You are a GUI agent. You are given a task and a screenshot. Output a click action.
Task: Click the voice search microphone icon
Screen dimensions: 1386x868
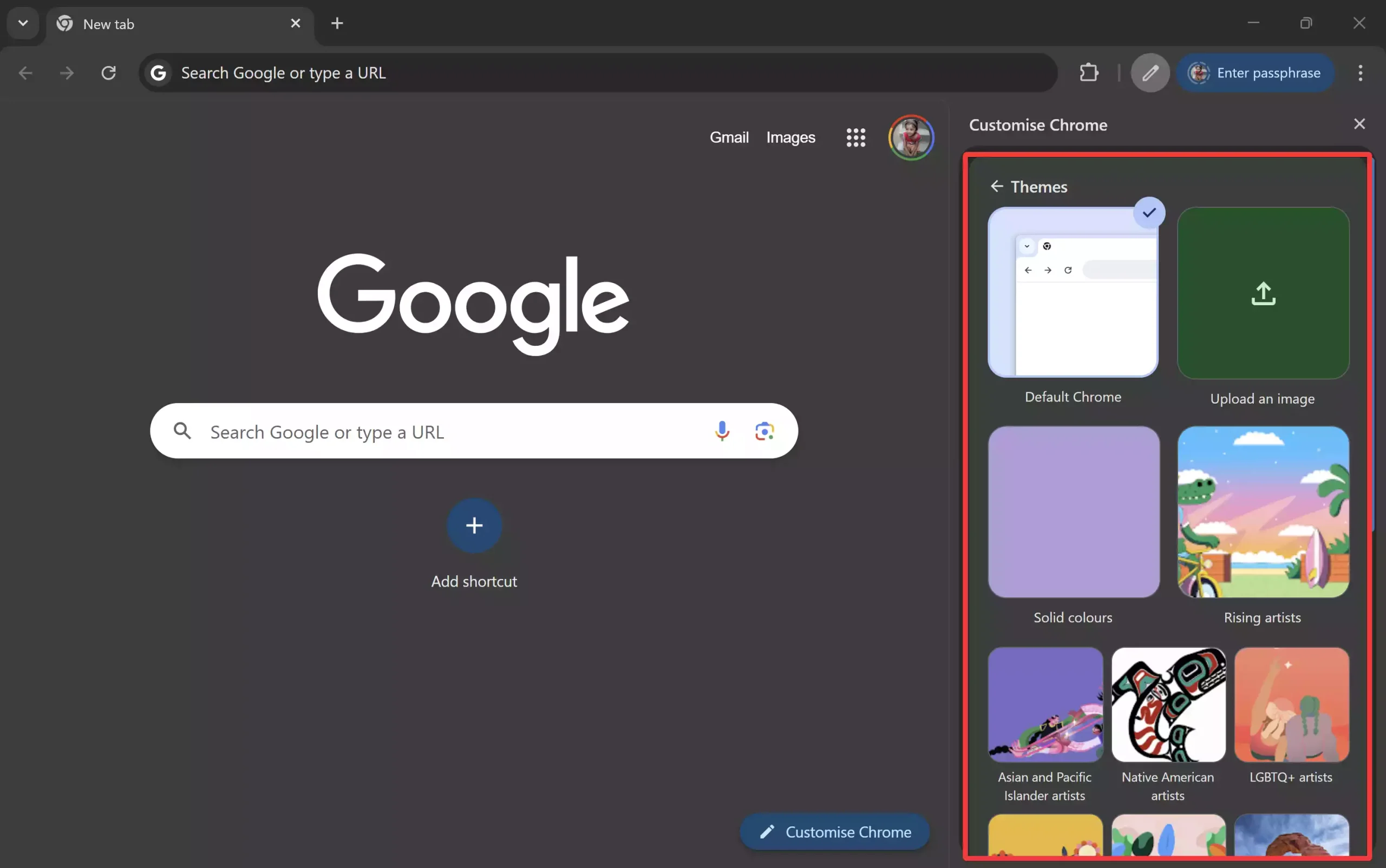pos(722,431)
